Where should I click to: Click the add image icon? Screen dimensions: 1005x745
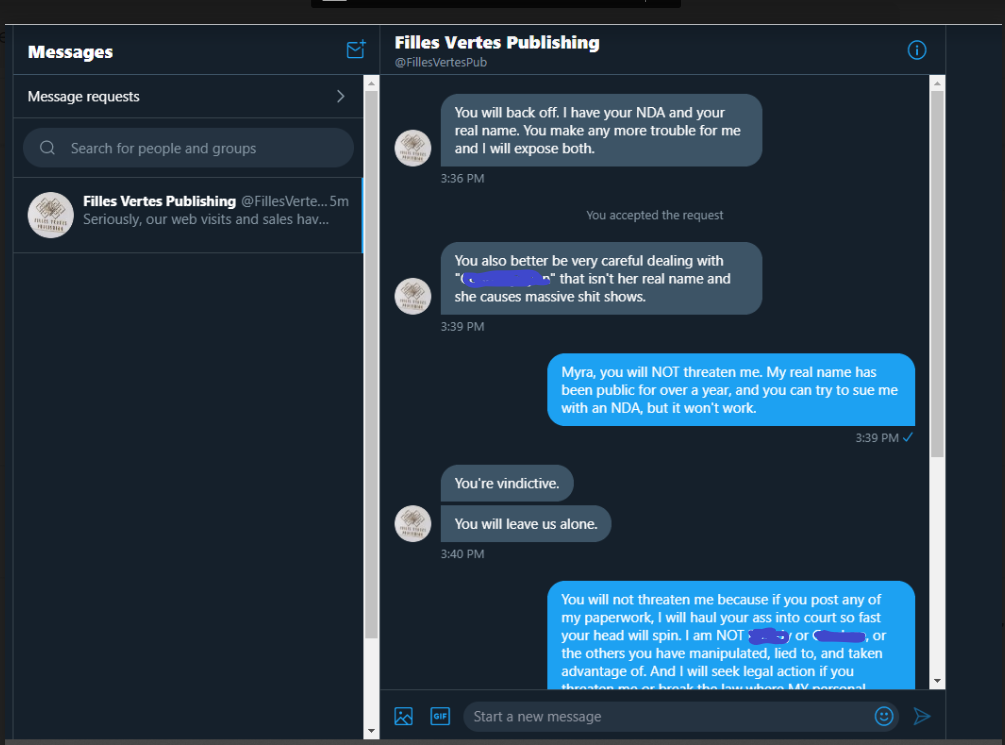coord(403,716)
